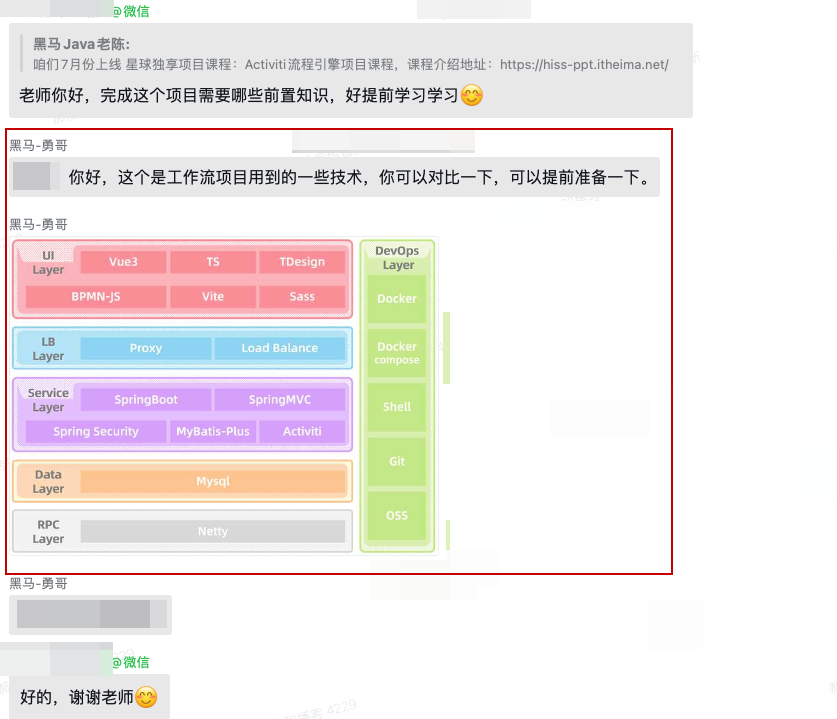Viewport: 837px width, 719px height.
Task: Select the Git block
Action: point(397,461)
